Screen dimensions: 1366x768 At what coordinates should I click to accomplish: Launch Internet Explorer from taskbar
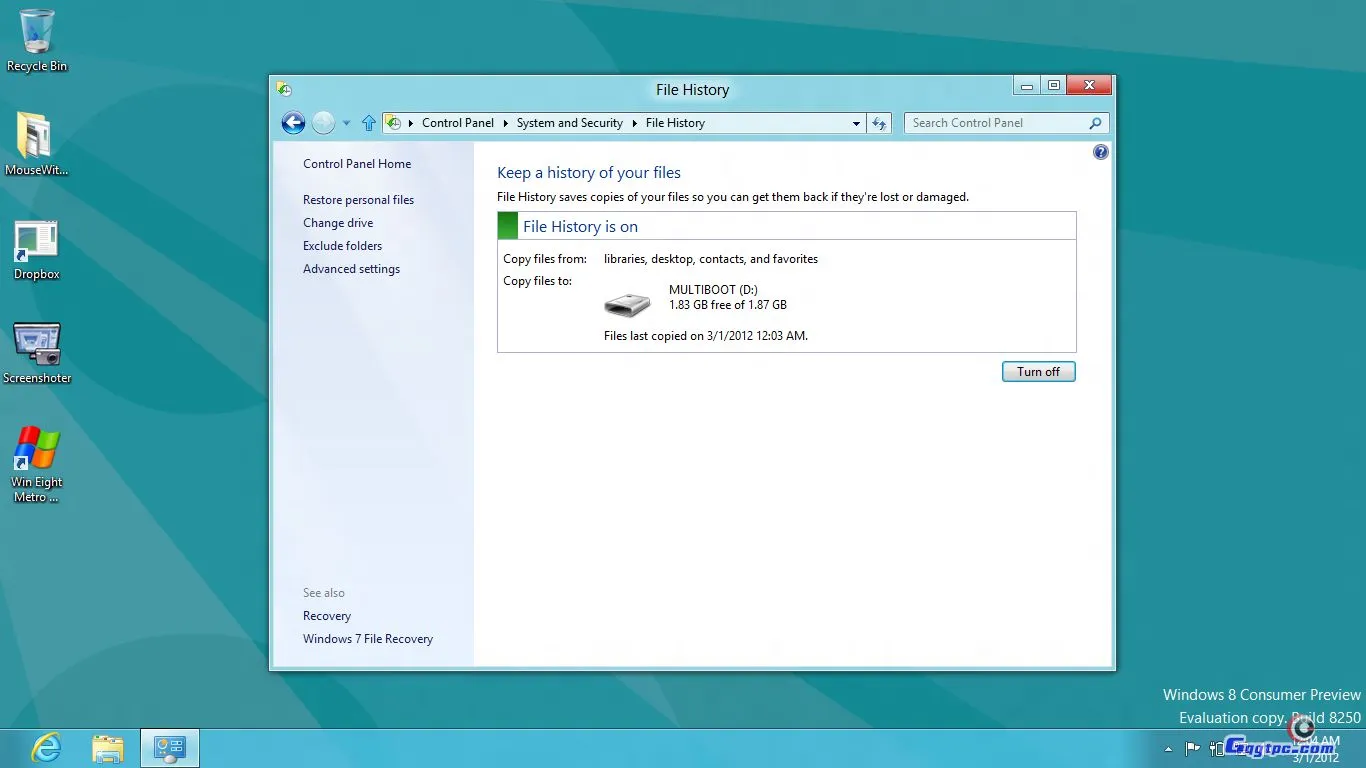(46, 748)
